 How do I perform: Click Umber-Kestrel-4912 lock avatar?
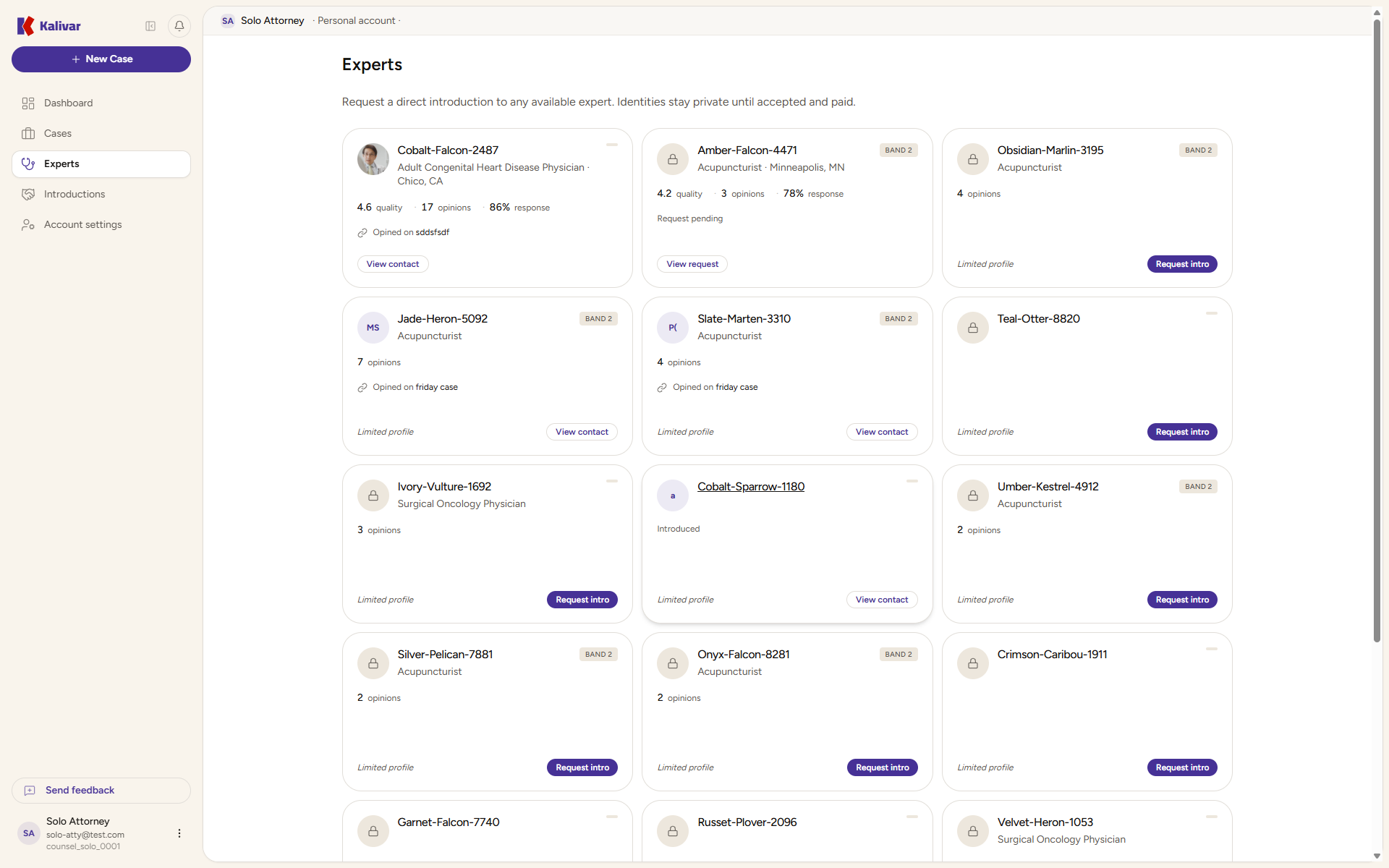coord(973,495)
